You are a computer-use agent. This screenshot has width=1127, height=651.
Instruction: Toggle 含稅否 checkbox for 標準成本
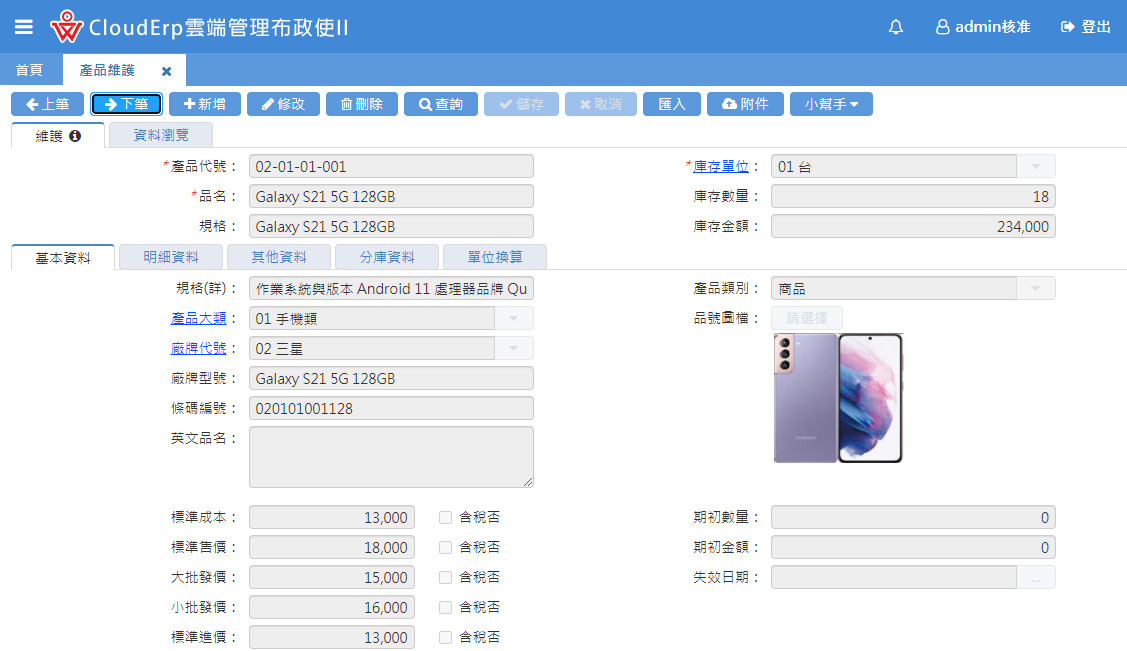(x=446, y=517)
